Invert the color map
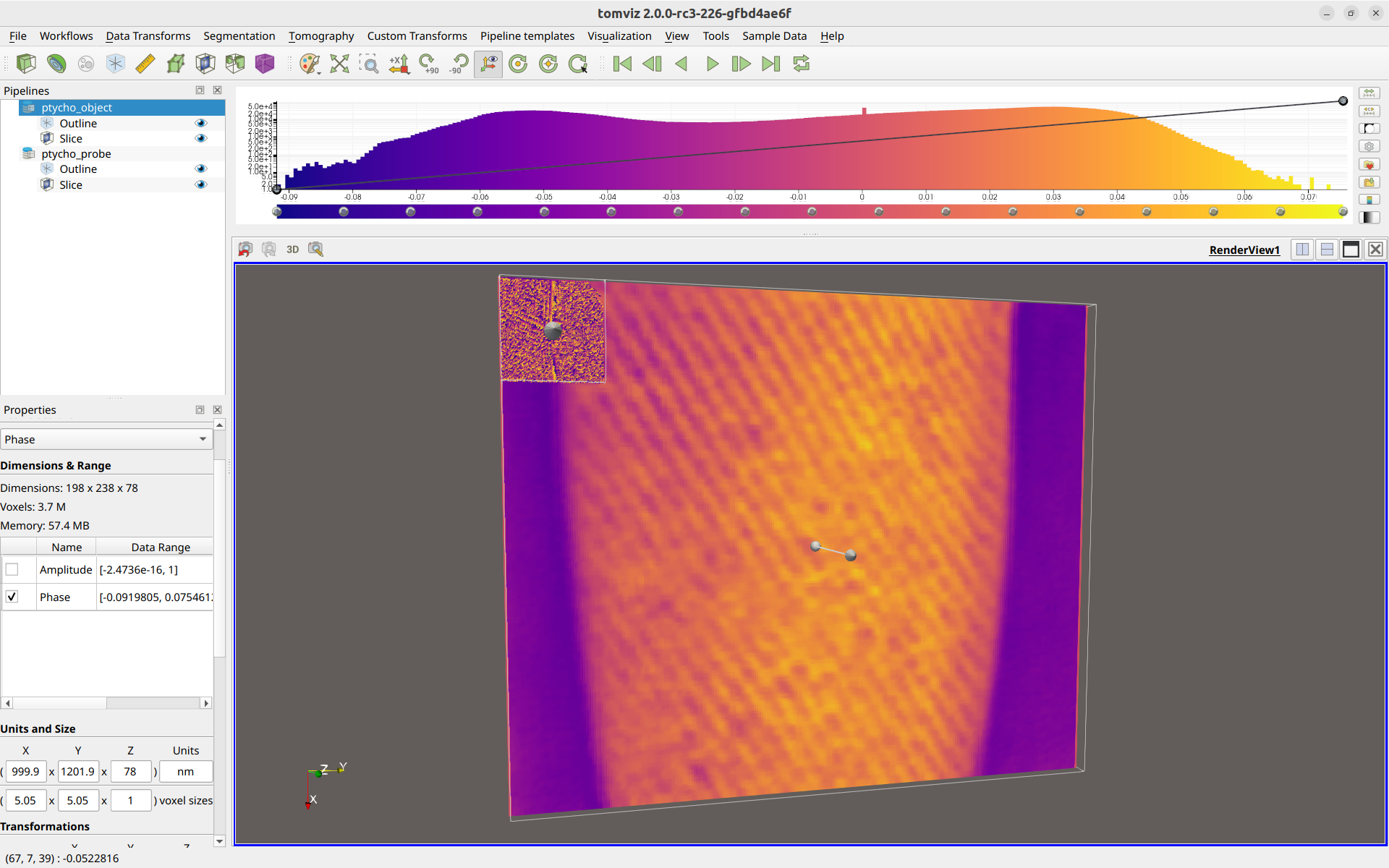This screenshot has width=1389, height=868. [x=1369, y=129]
